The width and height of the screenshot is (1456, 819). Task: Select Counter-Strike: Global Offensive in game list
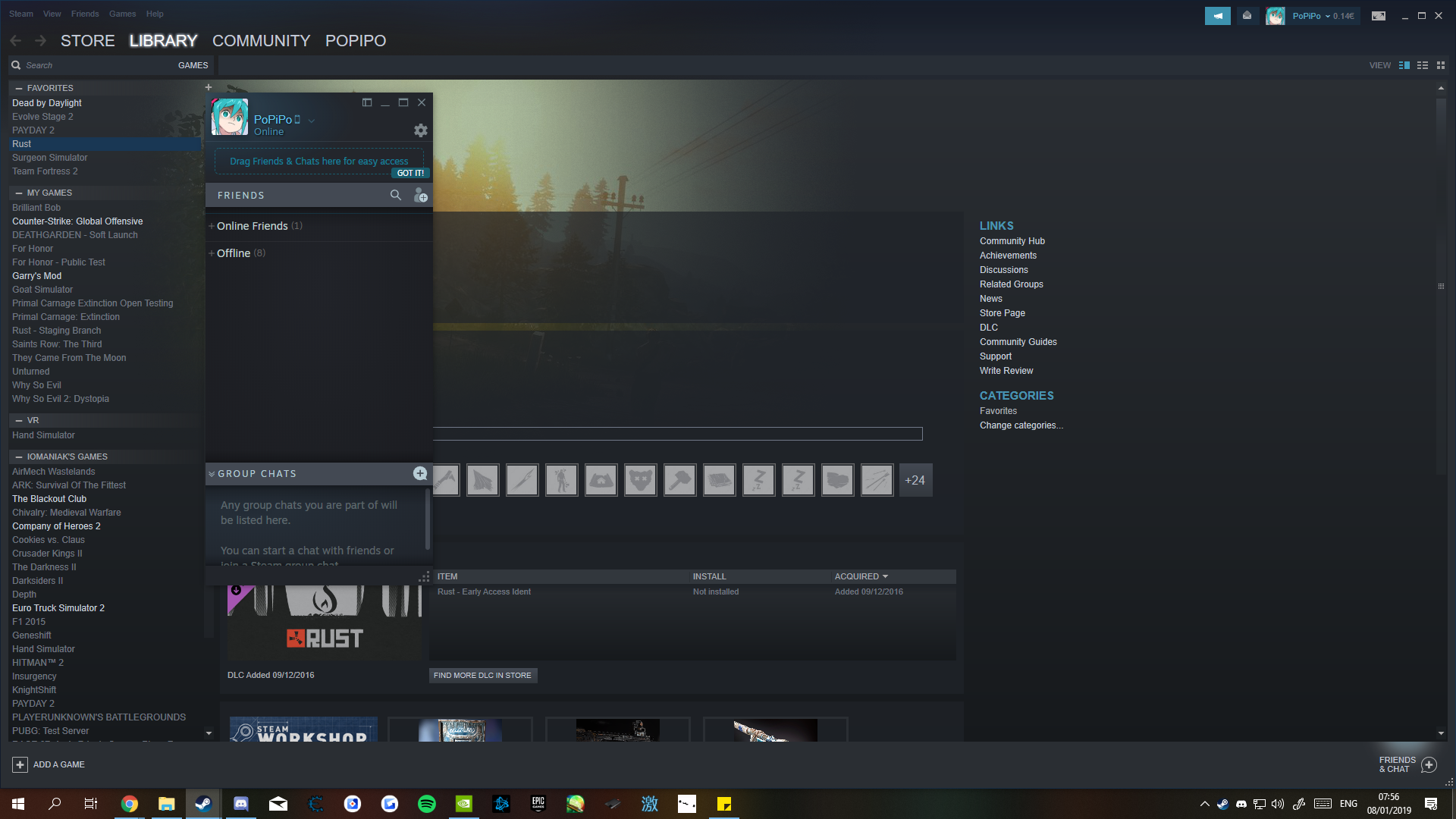(x=77, y=221)
